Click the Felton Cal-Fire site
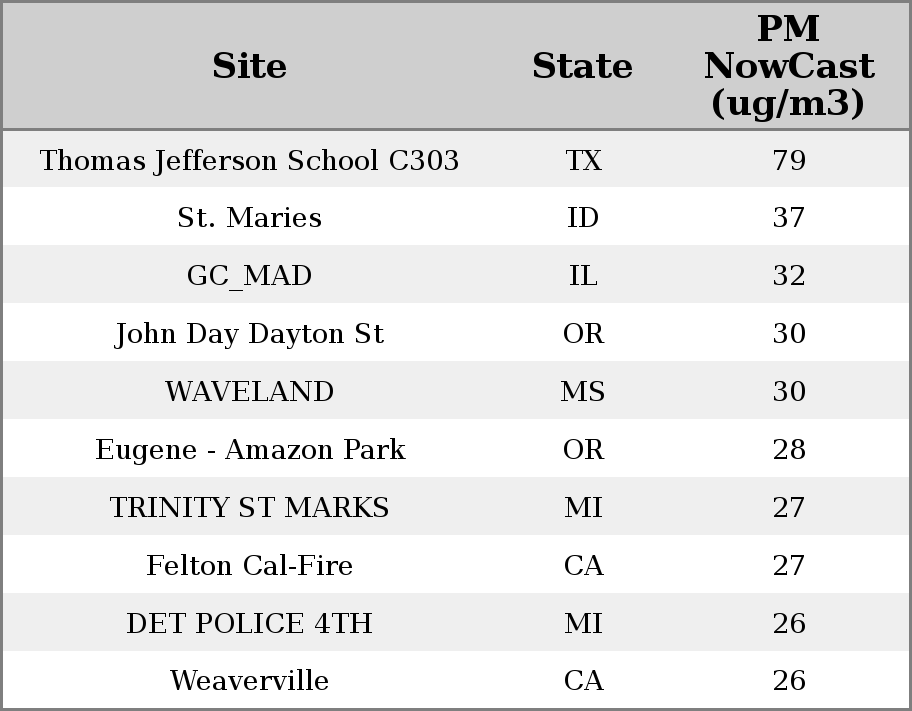The height and width of the screenshot is (711, 912). 249,566
